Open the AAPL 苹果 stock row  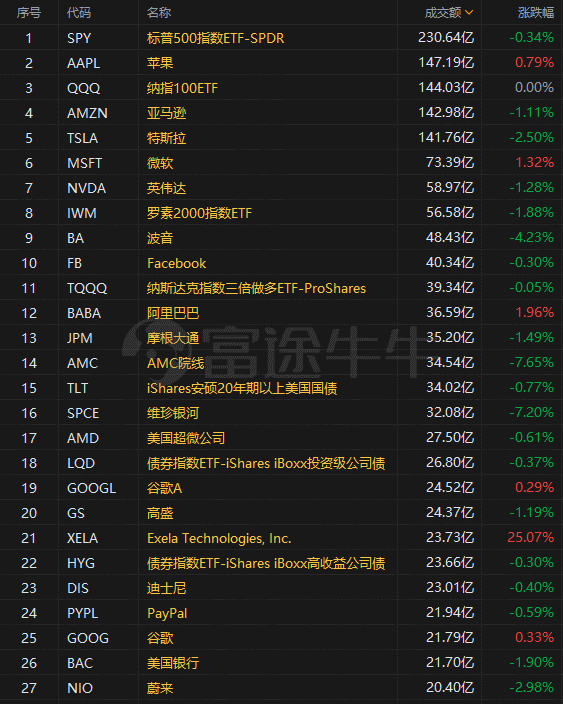[x=282, y=63]
